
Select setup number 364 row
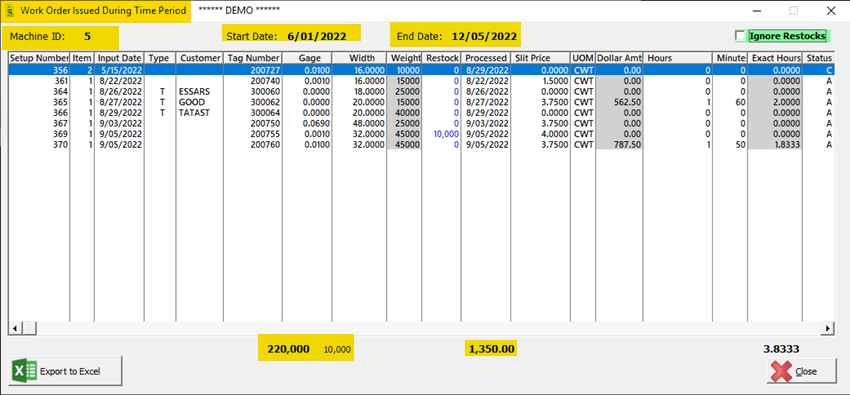point(421,92)
